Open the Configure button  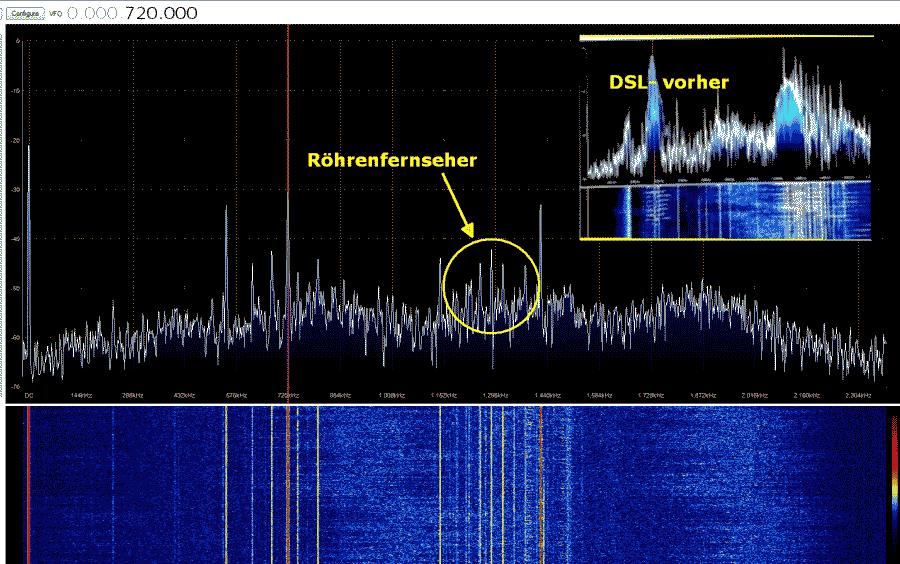(x=25, y=13)
